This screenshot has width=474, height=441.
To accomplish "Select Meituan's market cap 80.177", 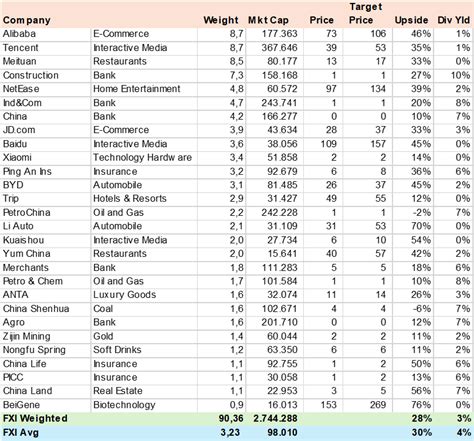I will click(274, 62).
